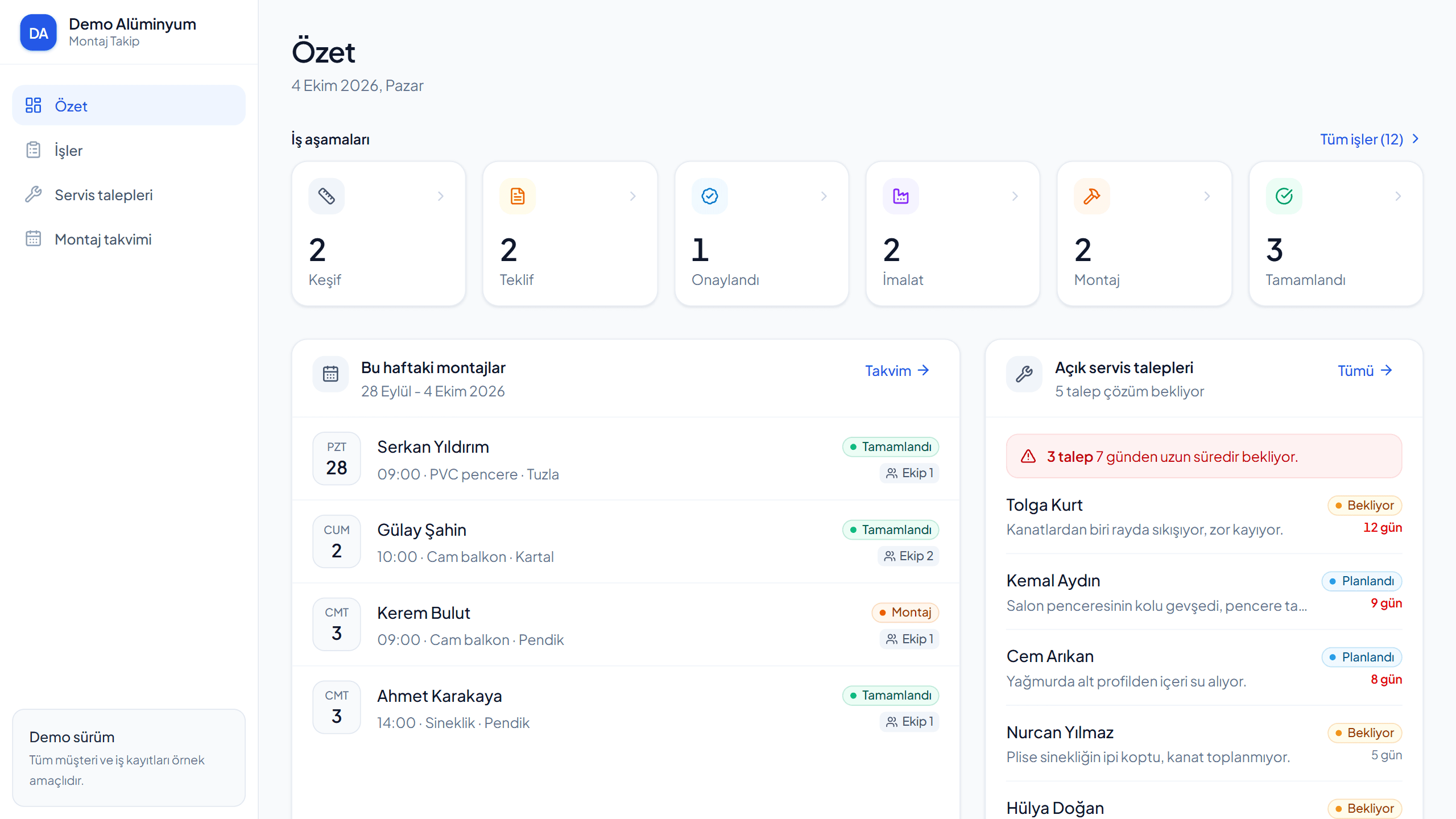Open Tolga Kurt service request
This screenshot has width=1456, height=819.
point(1204,516)
